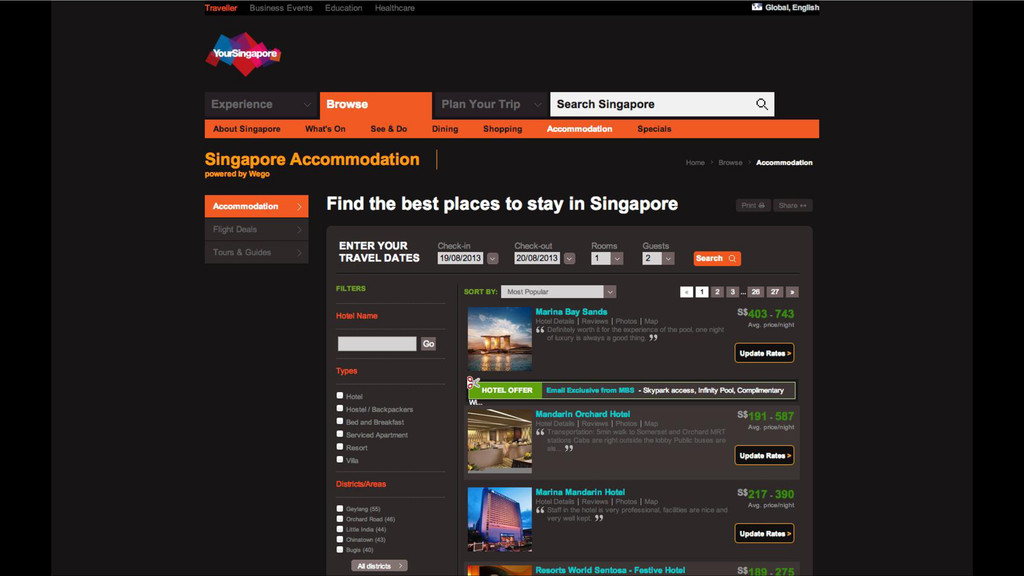
Task: Open About Singapore menu item
Action: pos(247,129)
